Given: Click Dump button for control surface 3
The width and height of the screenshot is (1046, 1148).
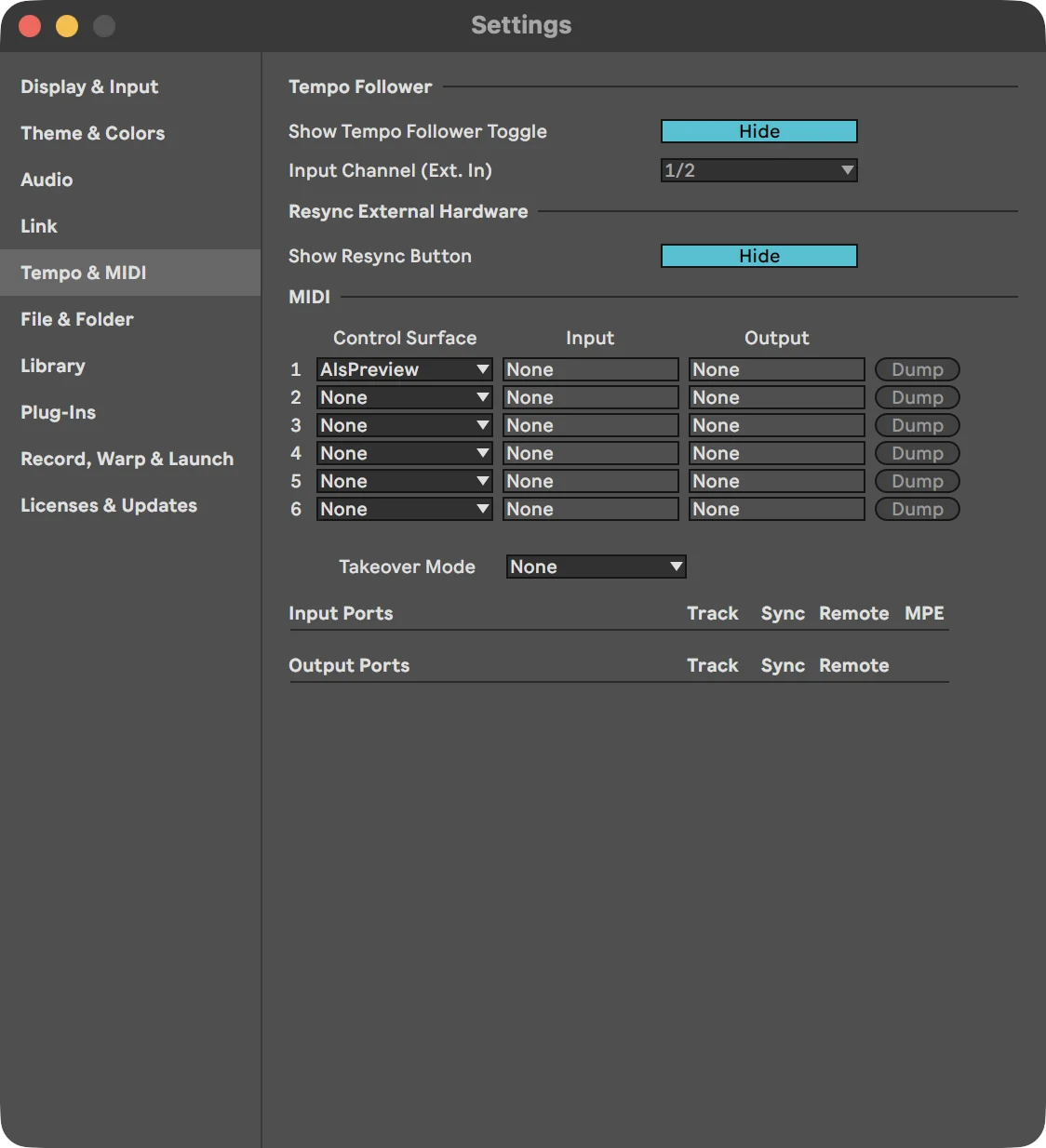Looking at the screenshot, I should tap(918, 425).
